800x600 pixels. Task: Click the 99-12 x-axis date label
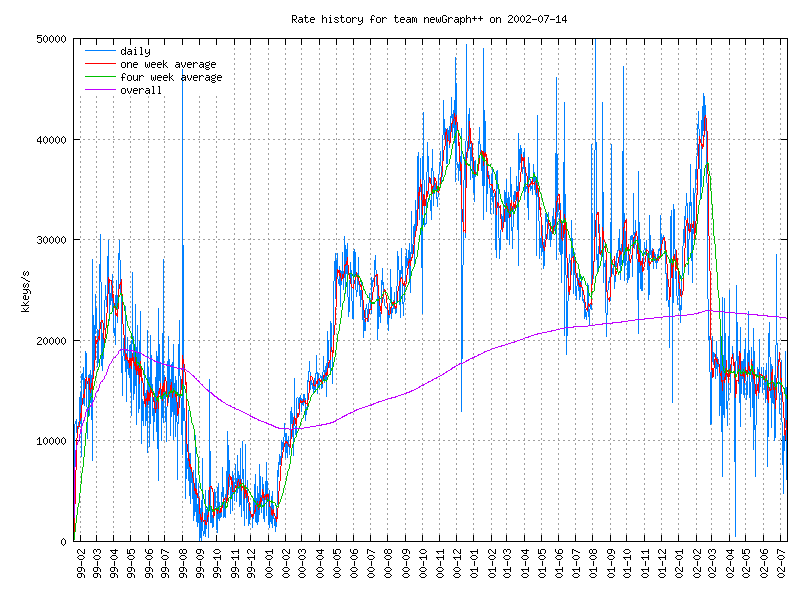pos(251,564)
